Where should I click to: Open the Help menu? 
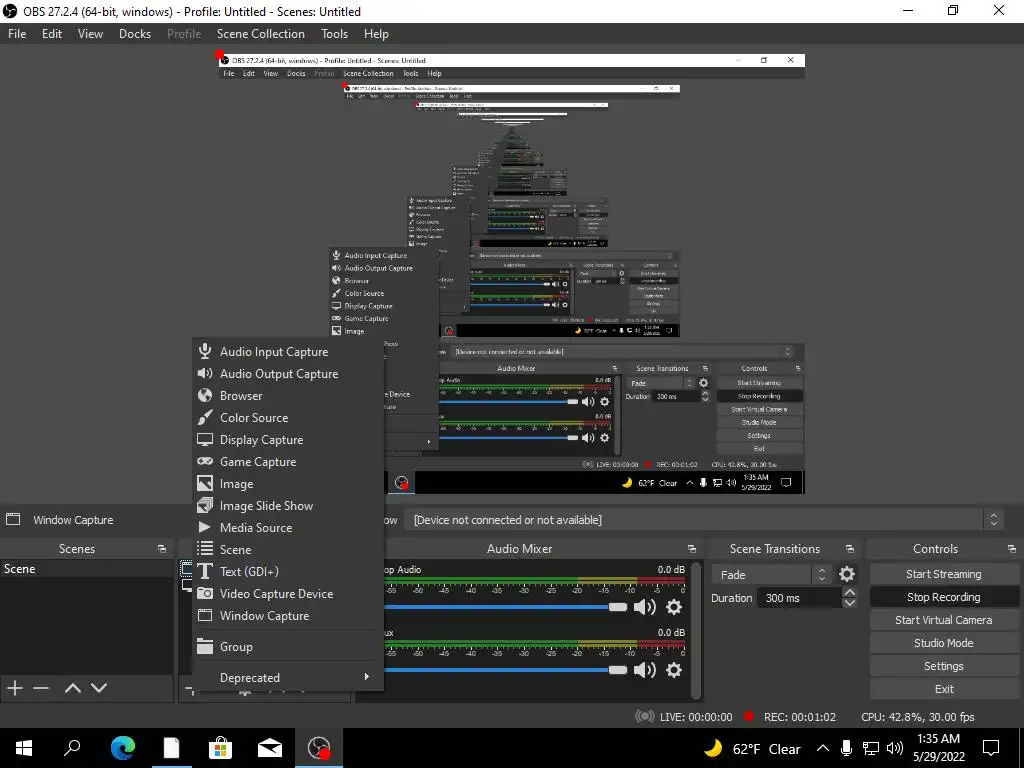pos(376,34)
